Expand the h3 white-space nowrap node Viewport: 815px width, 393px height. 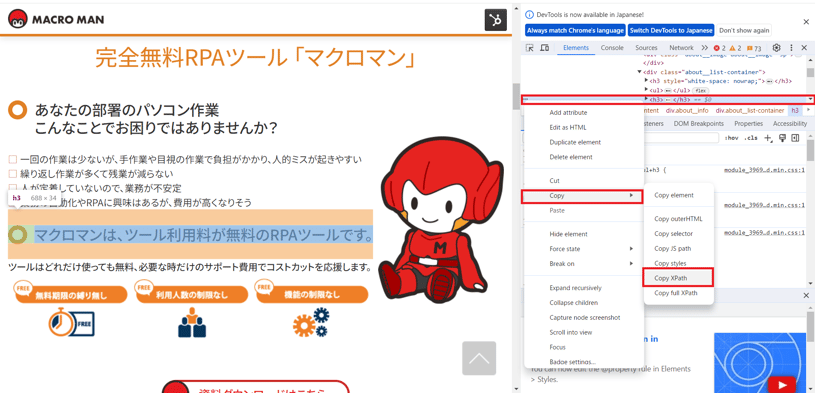(x=646, y=81)
